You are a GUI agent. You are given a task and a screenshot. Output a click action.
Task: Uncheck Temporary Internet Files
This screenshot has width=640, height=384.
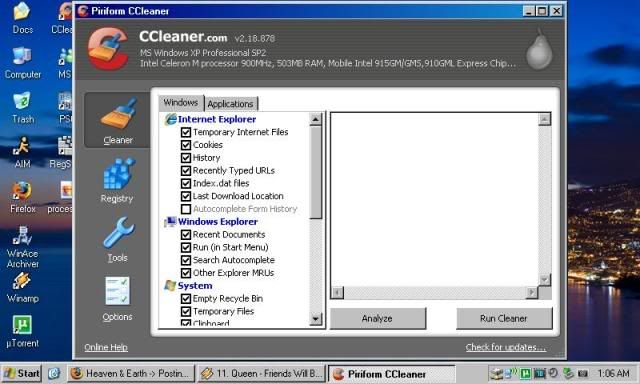point(186,132)
